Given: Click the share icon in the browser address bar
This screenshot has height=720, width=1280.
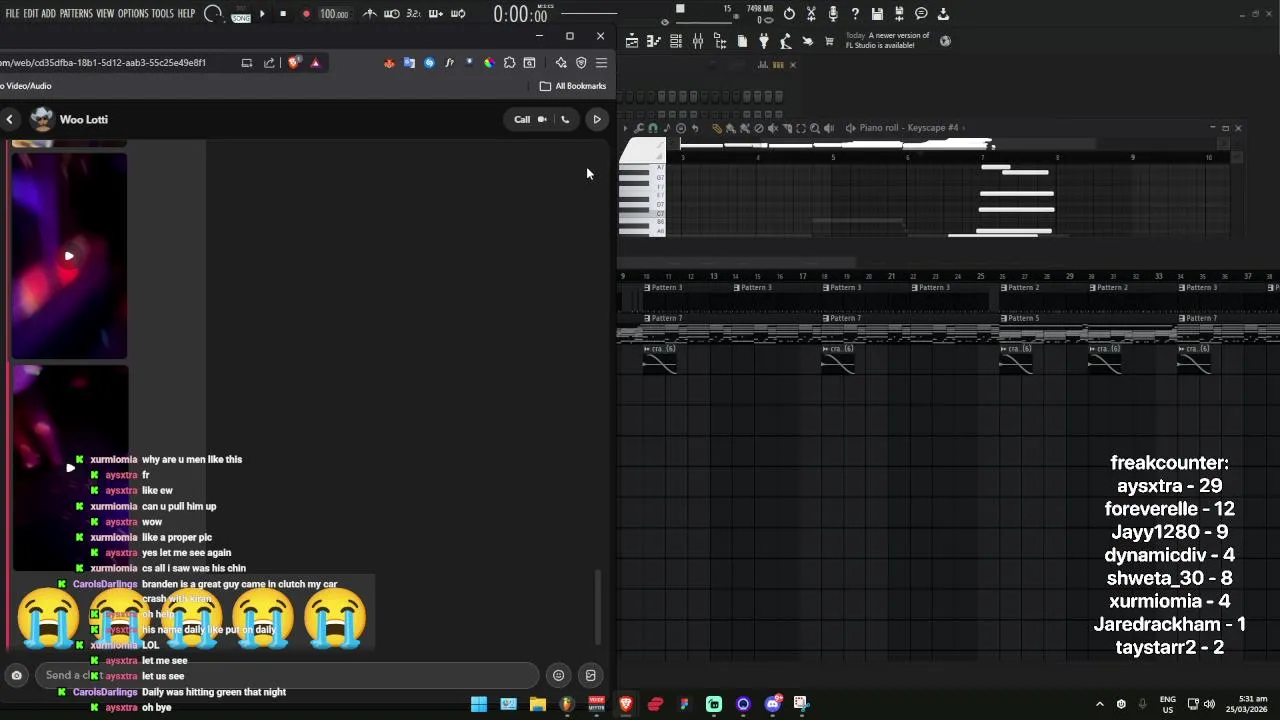Looking at the screenshot, I should pos(269,62).
